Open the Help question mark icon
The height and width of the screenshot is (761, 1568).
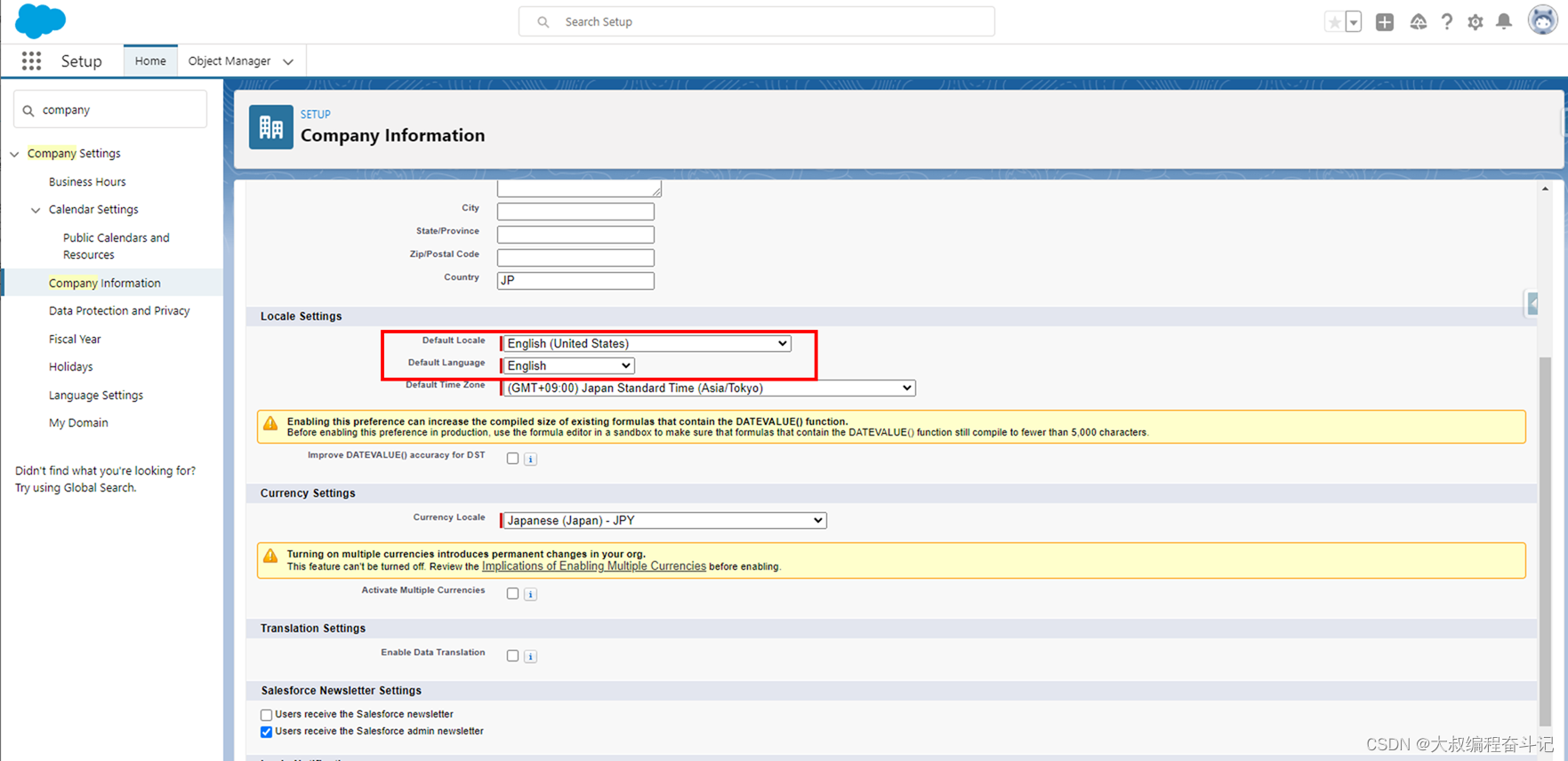[x=1447, y=22]
